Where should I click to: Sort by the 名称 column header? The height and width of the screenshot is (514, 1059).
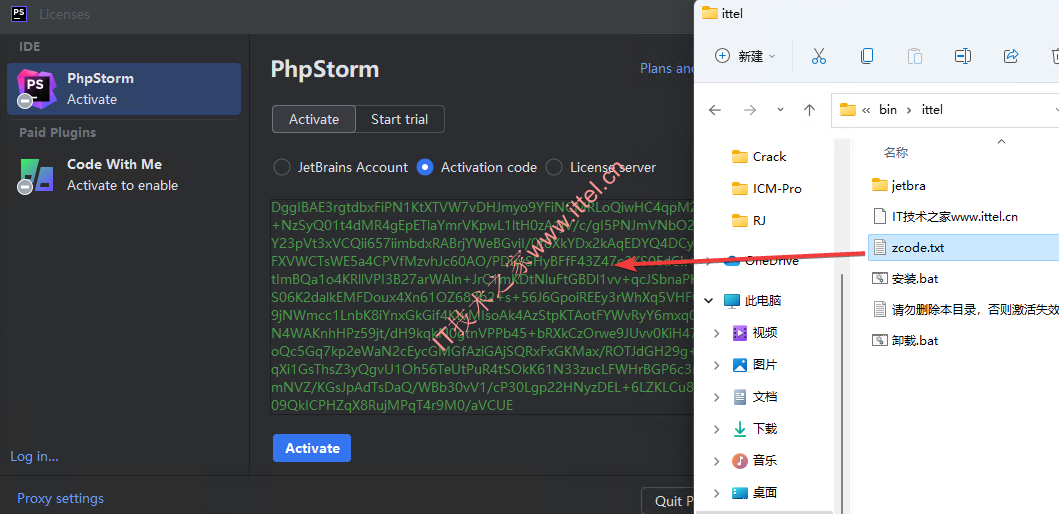tap(896, 153)
